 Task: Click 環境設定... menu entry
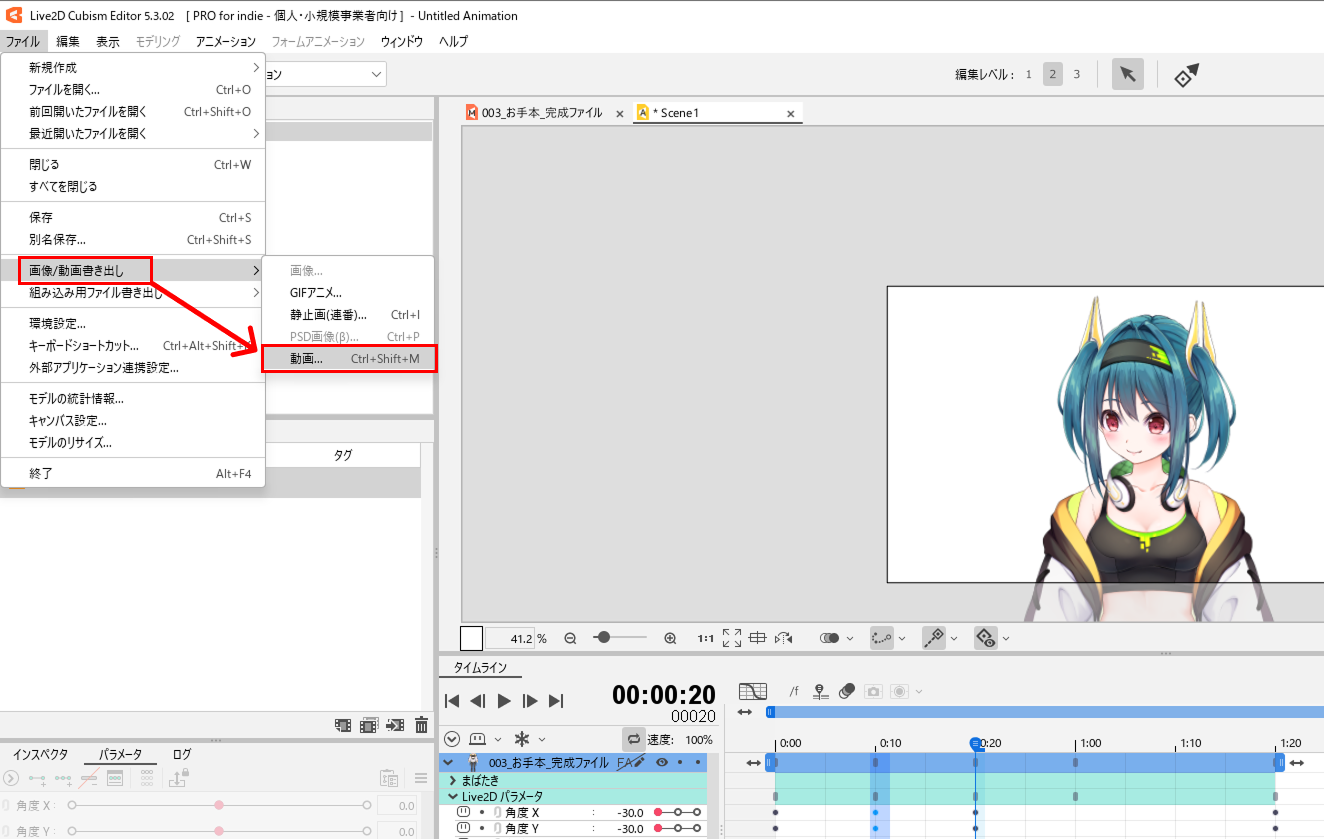coord(133,323)
